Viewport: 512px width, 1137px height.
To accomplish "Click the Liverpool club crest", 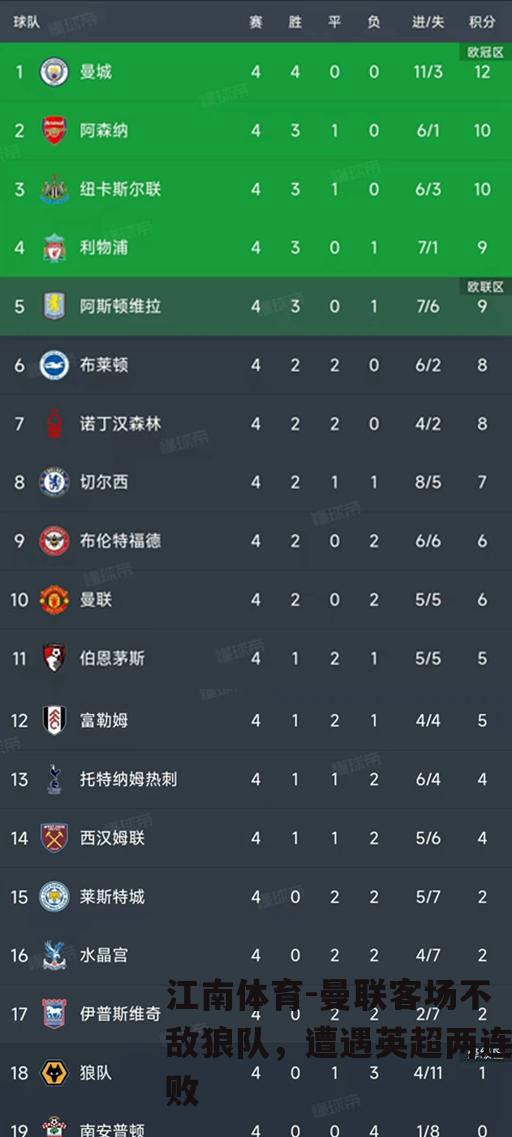I will tap(54, 248).
